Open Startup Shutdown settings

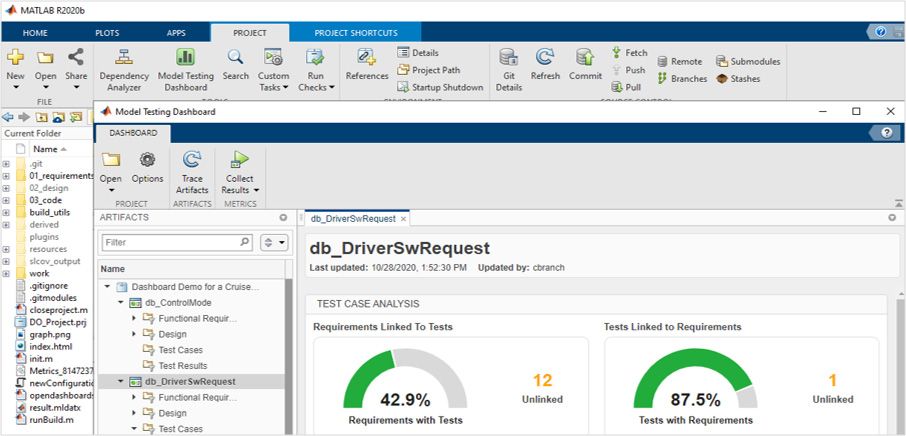pyautogui.click(x=440, y=87)
